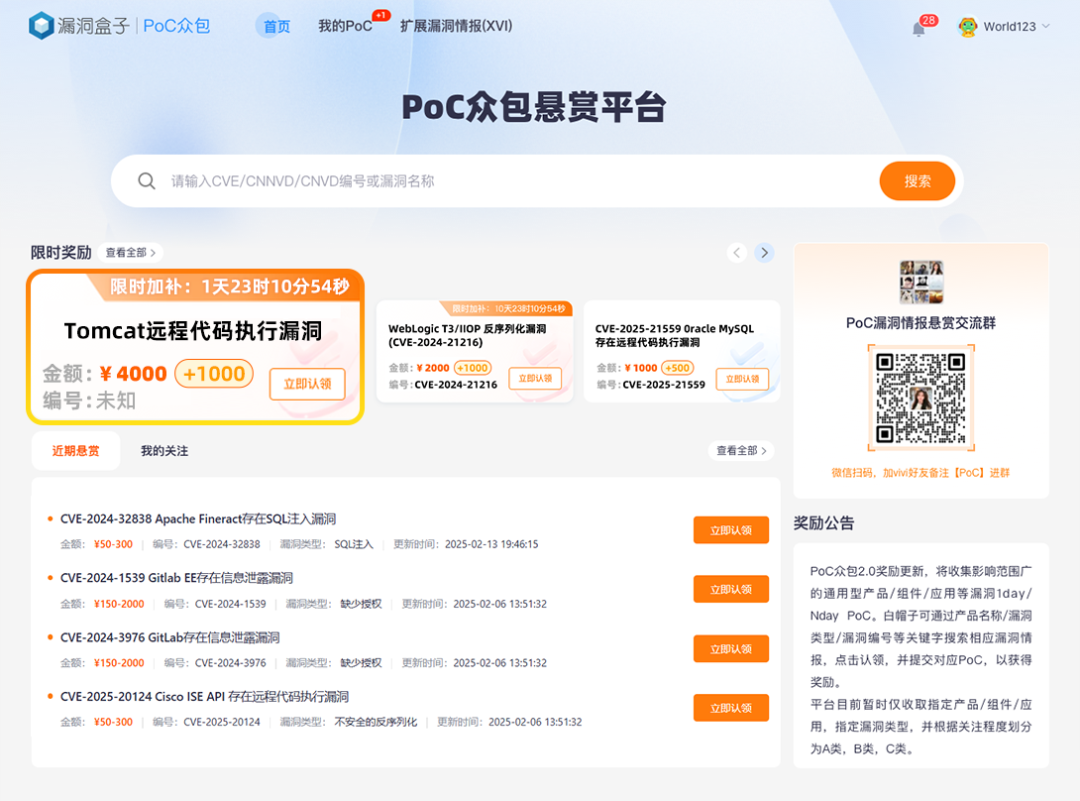Claim the Tomcat远程代码执行漏洞 bounty
The width and height of the screenshot is (1080, 801).
[x=307, y=384]
